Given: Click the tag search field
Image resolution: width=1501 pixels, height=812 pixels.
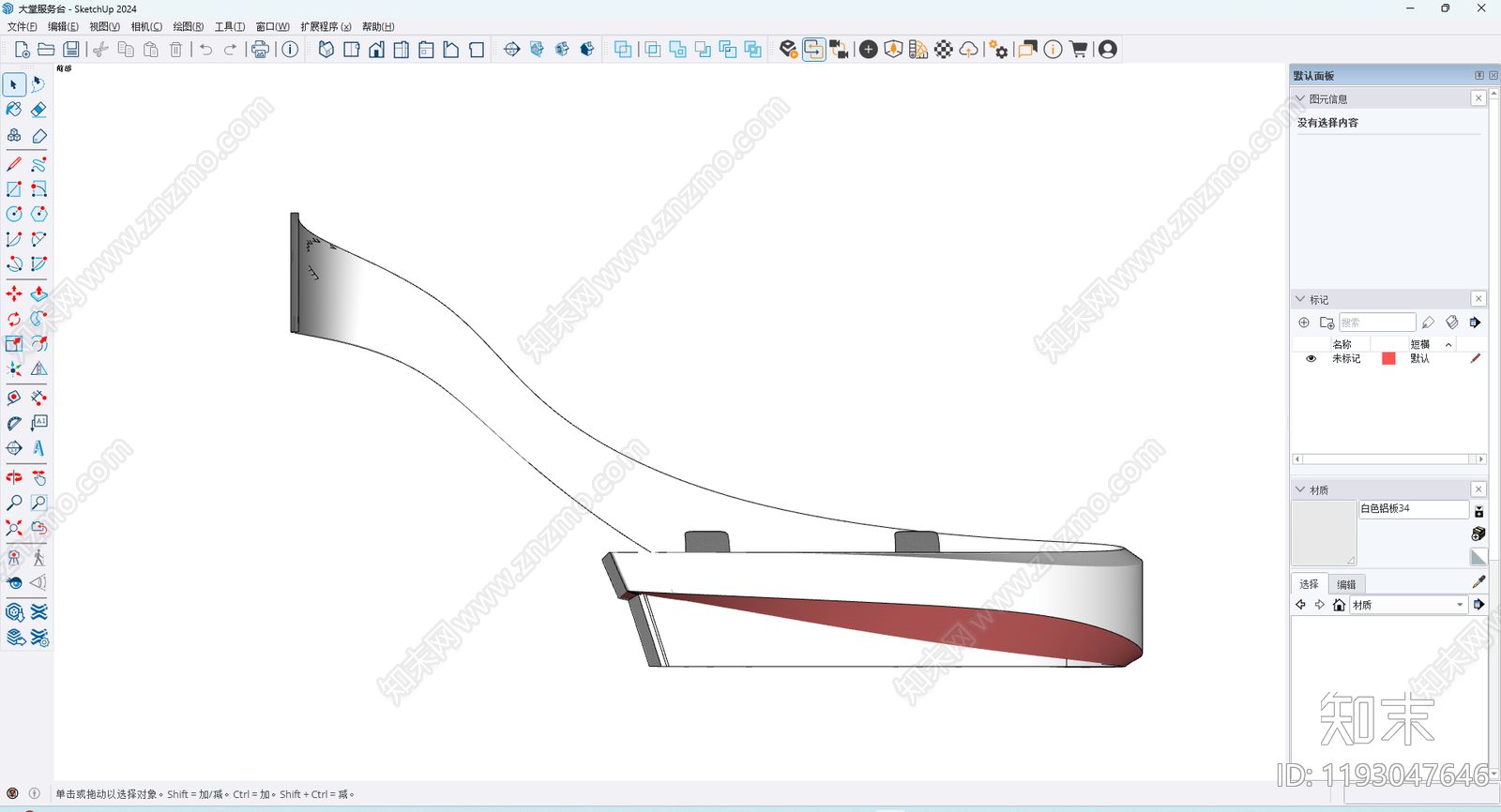Looking at the screenshot, I should (x=1377, y=323).
